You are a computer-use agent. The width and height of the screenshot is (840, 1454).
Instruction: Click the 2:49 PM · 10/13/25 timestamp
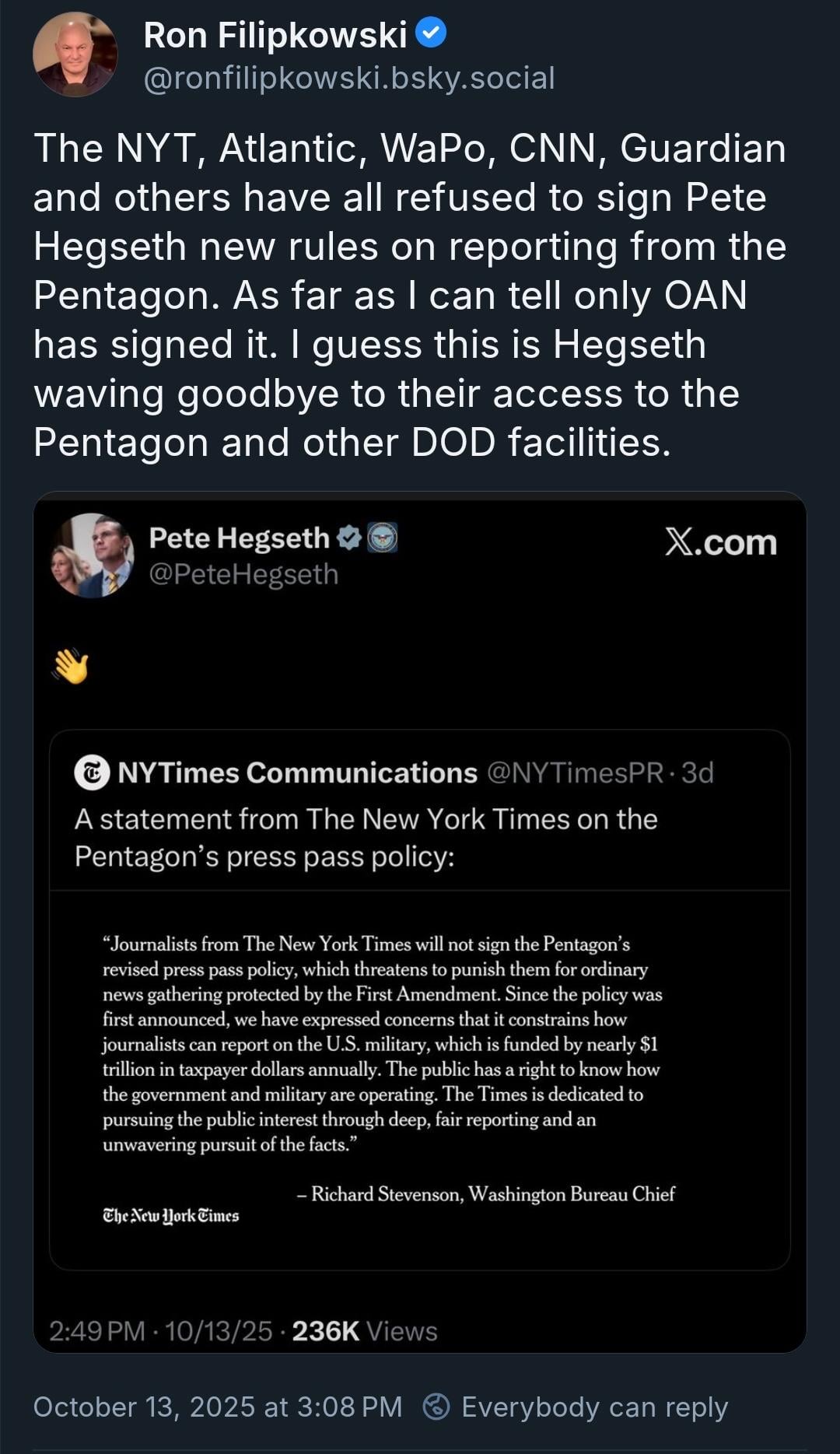click(x=160, y=1331)
